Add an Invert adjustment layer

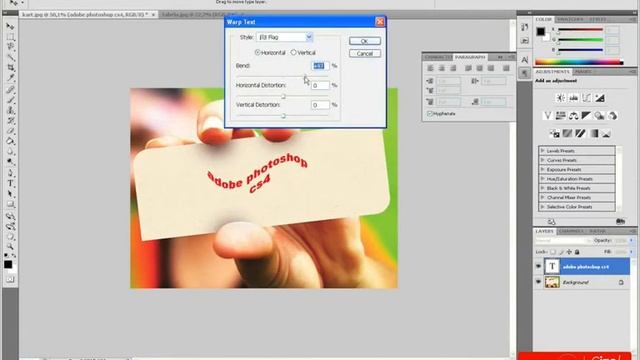[554, 133]
